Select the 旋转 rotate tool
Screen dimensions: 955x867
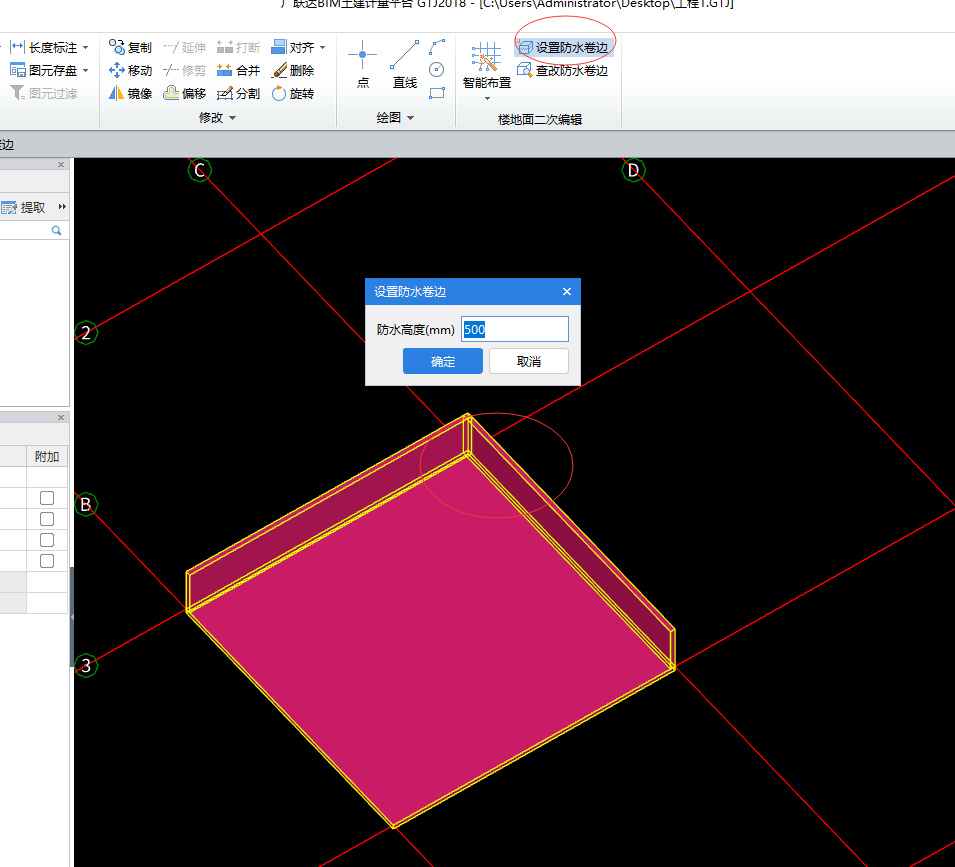[293, 93]
